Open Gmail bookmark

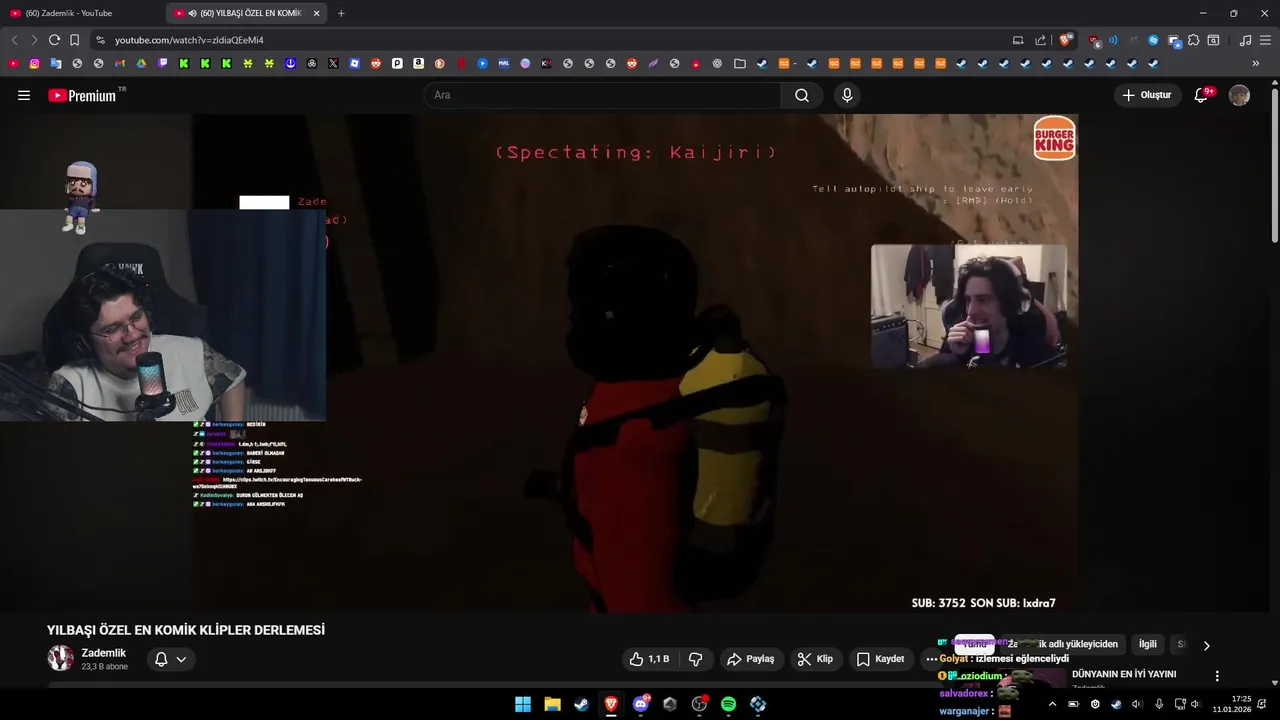click(120, 63)
